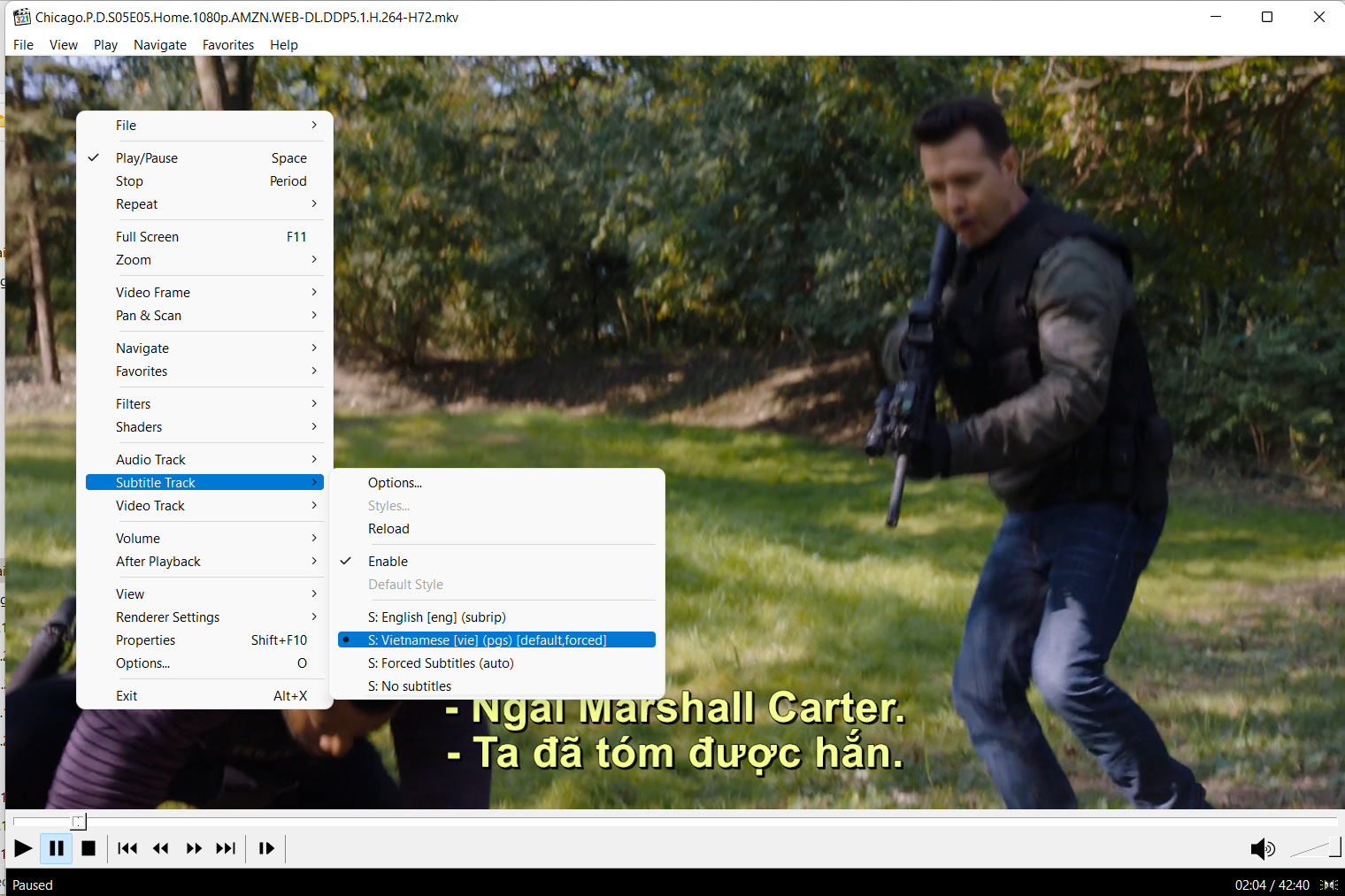
Task: Expand the Shaders submenu
Action: pyautogui.click(x=204, y=427)
